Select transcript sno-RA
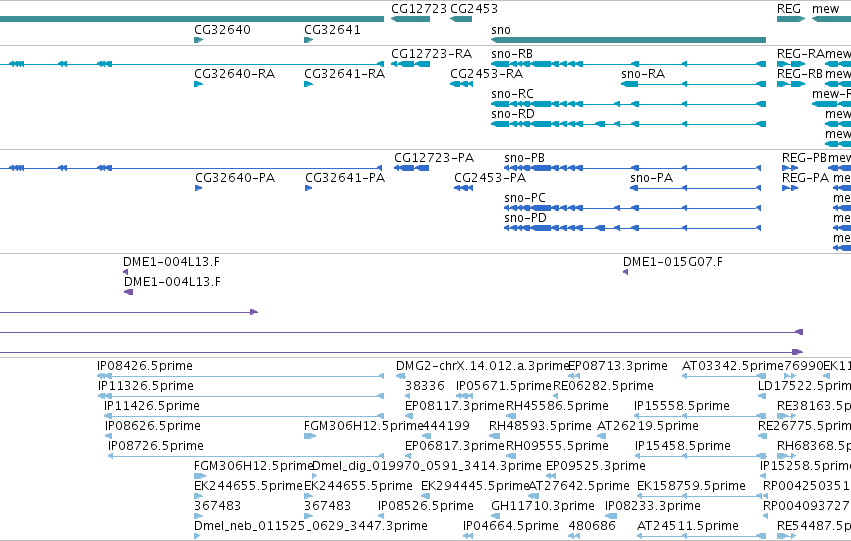The height and width of the screenshot is (541, 851). click(x=693, y=84)
